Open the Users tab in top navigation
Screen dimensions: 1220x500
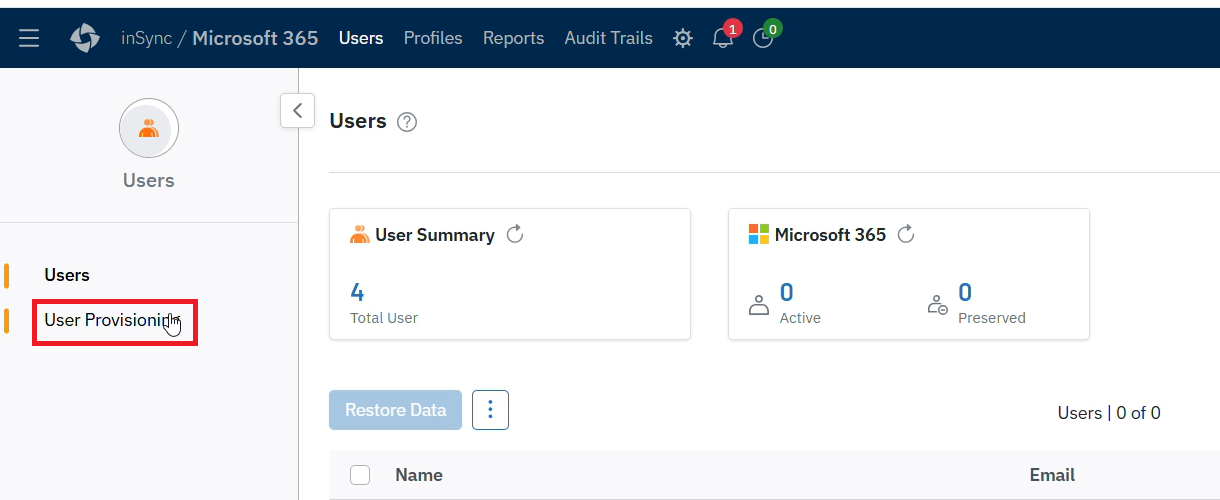point(361,38)
